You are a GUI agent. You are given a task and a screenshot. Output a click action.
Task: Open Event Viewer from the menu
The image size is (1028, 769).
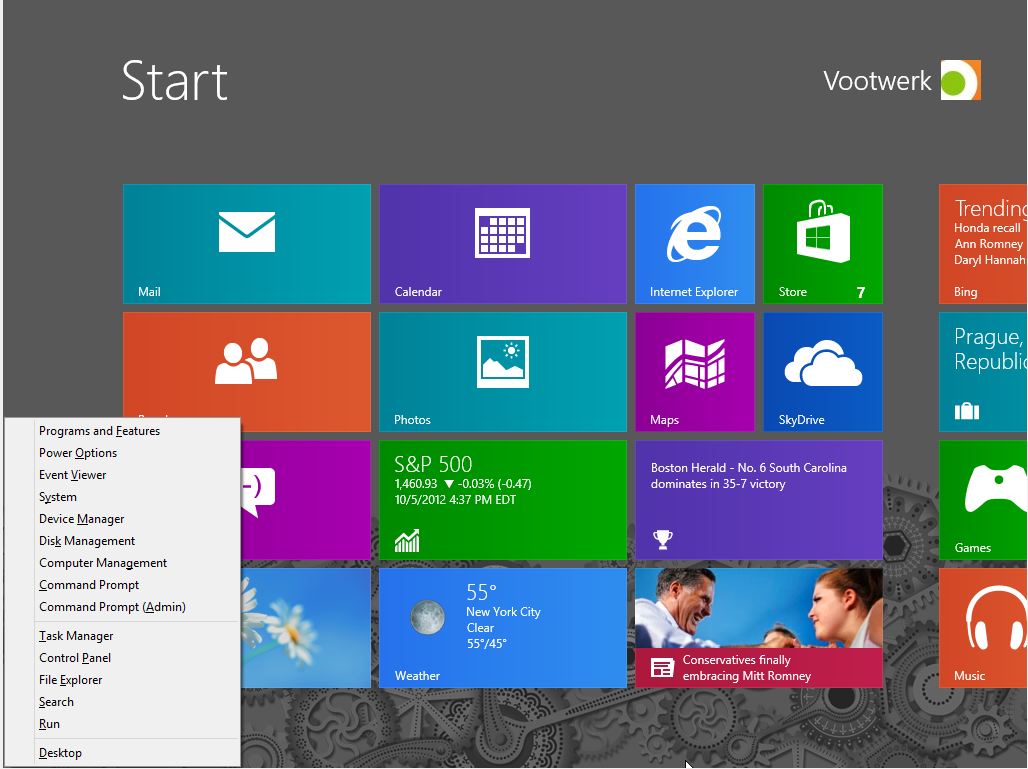click(x=72, y=475)
